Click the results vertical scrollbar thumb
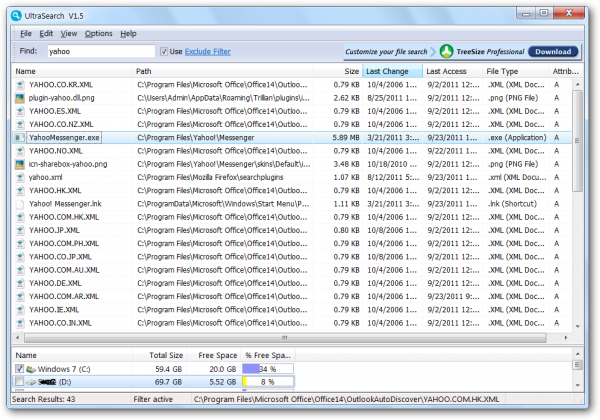 pyautogui.click(x=577, y=140)
